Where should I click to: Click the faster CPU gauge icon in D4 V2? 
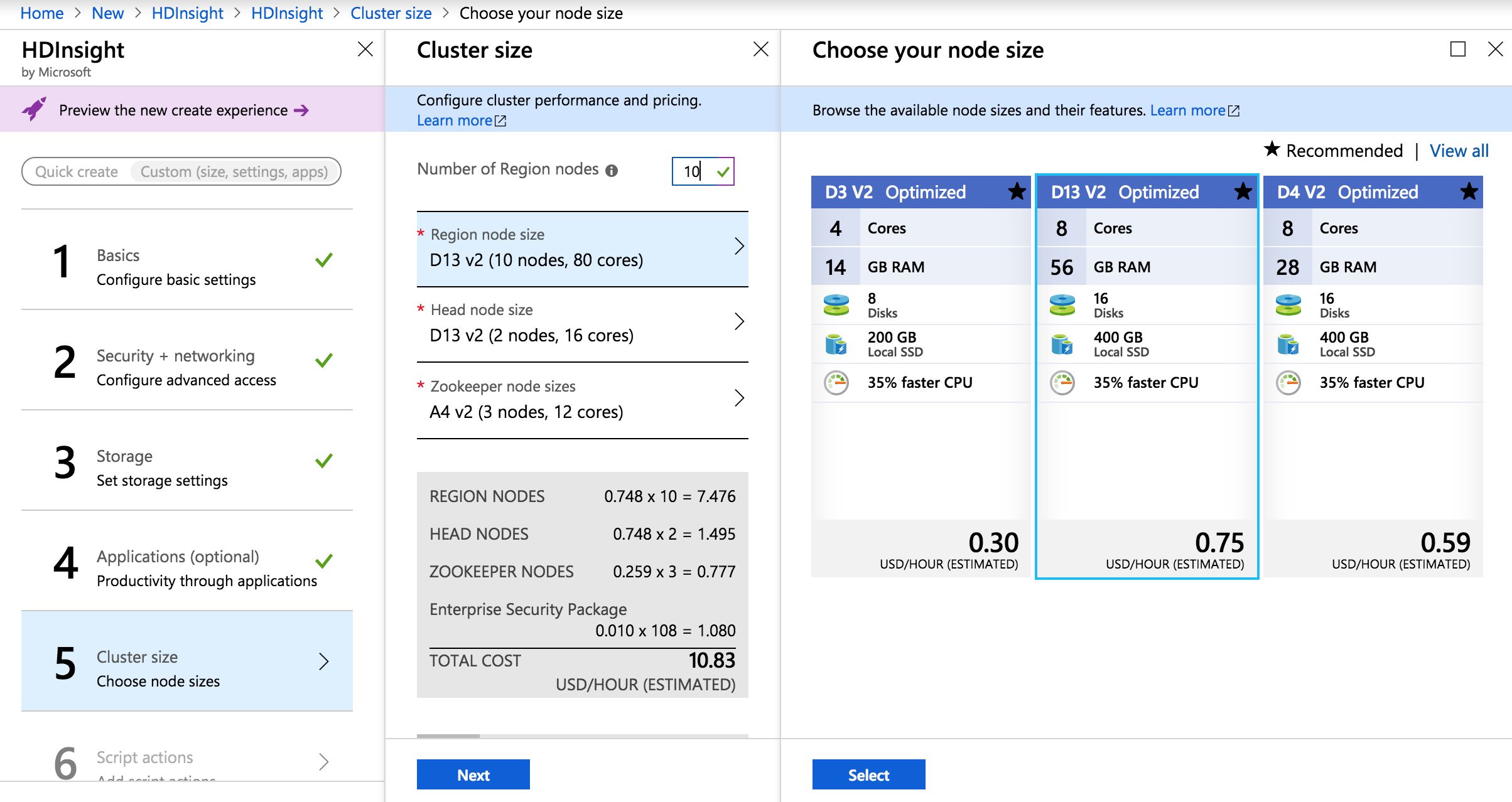coord(1288,383)
